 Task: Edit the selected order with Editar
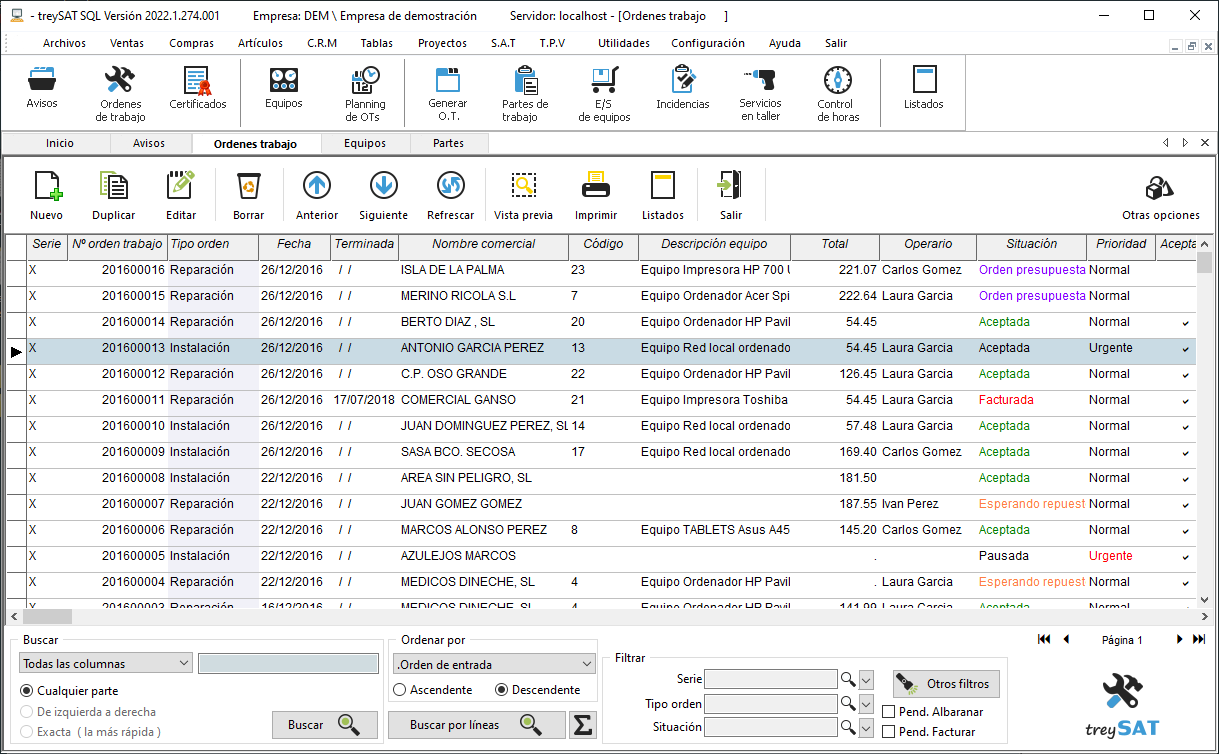point(181,196)
